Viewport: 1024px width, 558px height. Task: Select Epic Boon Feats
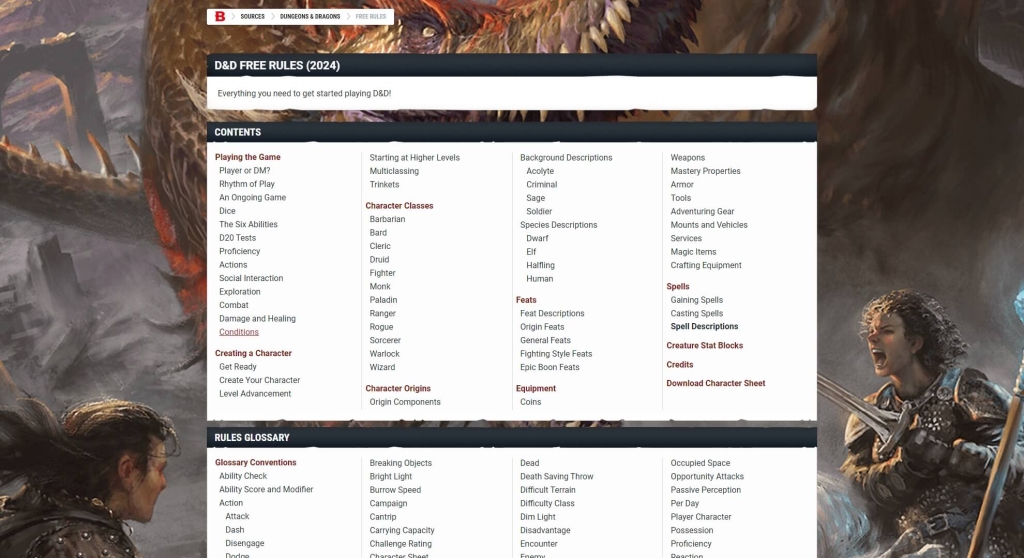(549, 367)
